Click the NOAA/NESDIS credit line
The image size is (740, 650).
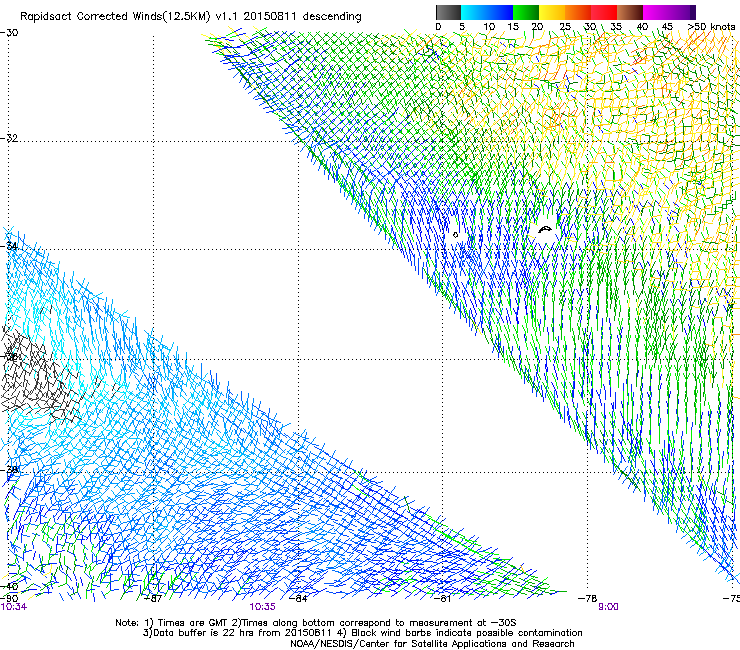[432, 644]
